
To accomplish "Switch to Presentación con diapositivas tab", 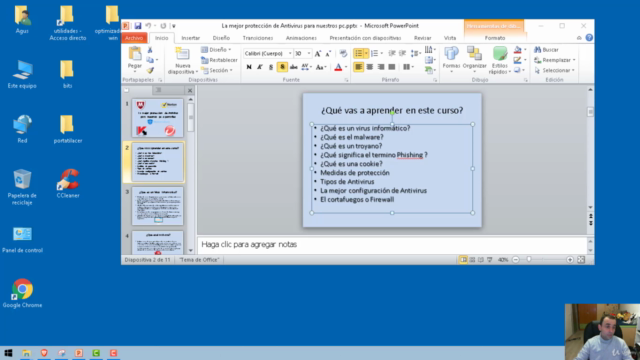I will 365,38.
